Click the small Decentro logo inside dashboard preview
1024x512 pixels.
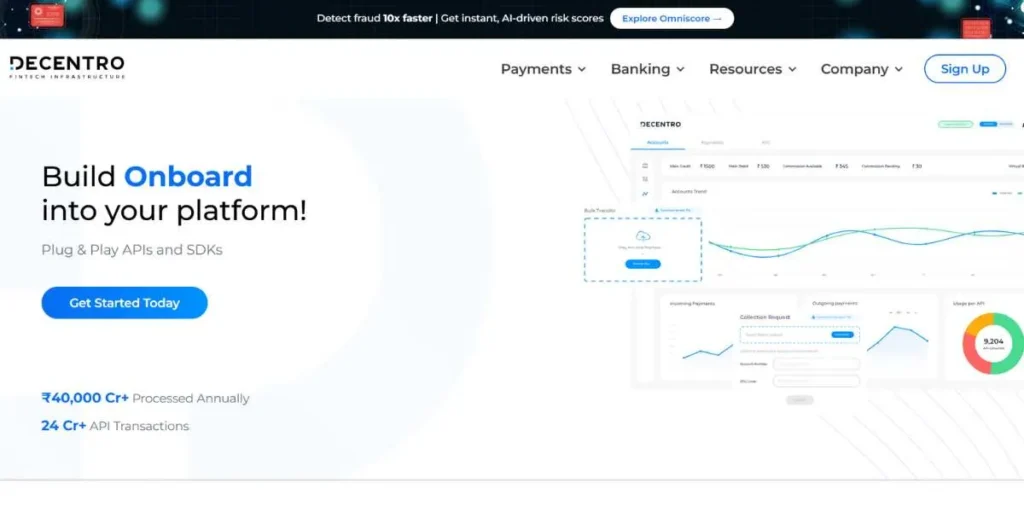coord(660,124)
